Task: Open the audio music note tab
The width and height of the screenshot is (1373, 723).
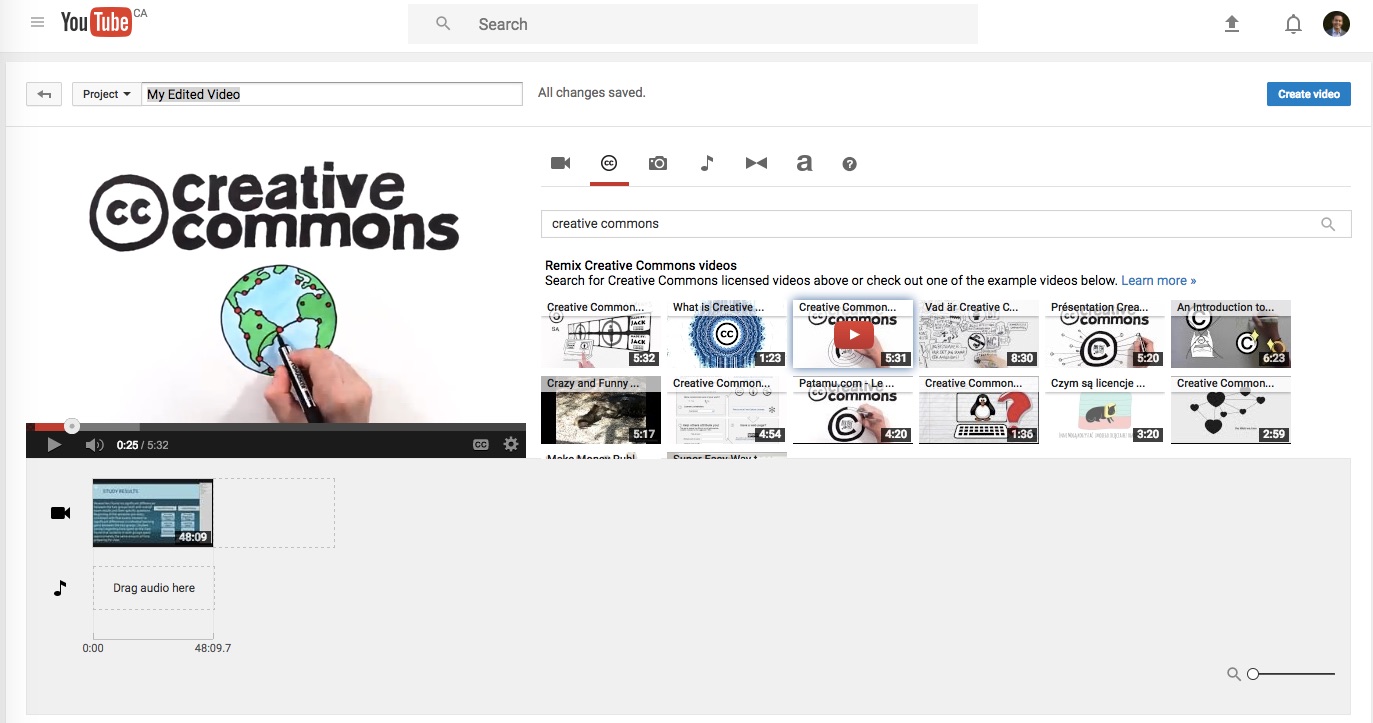Action: (706, 163)
